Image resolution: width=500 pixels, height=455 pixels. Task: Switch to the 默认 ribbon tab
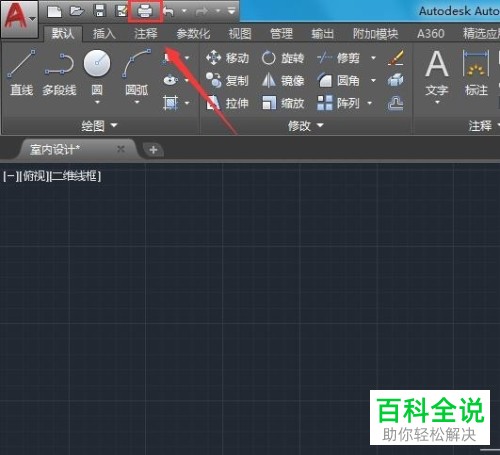(x=63, y=34)
